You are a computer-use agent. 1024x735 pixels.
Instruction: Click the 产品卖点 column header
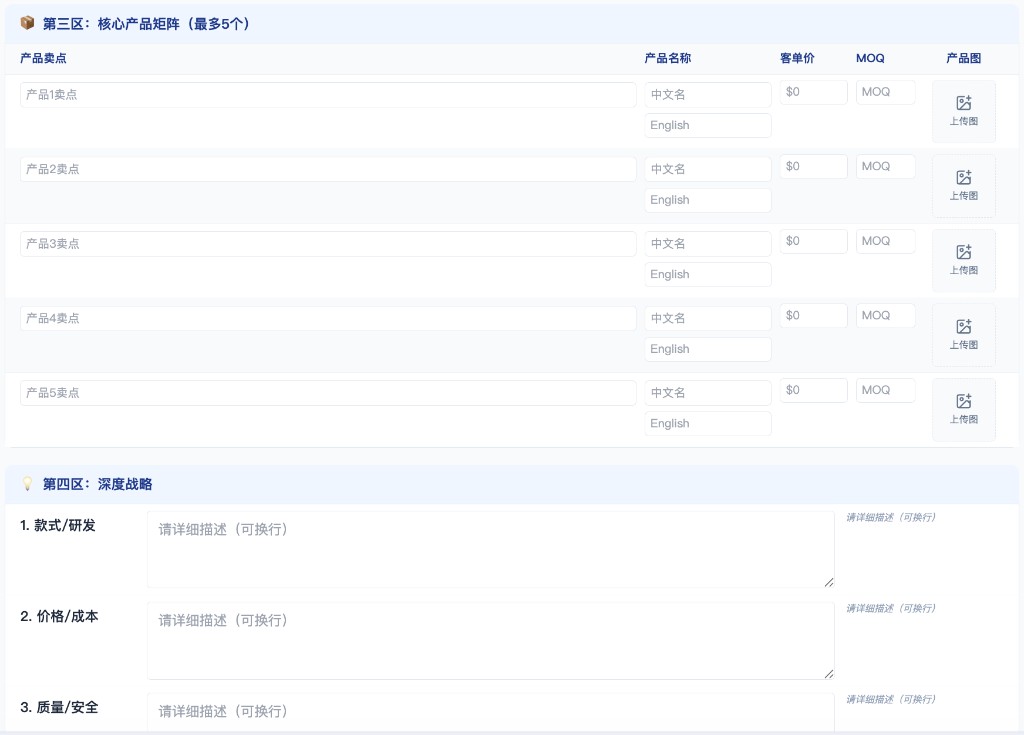coord(43,58)
